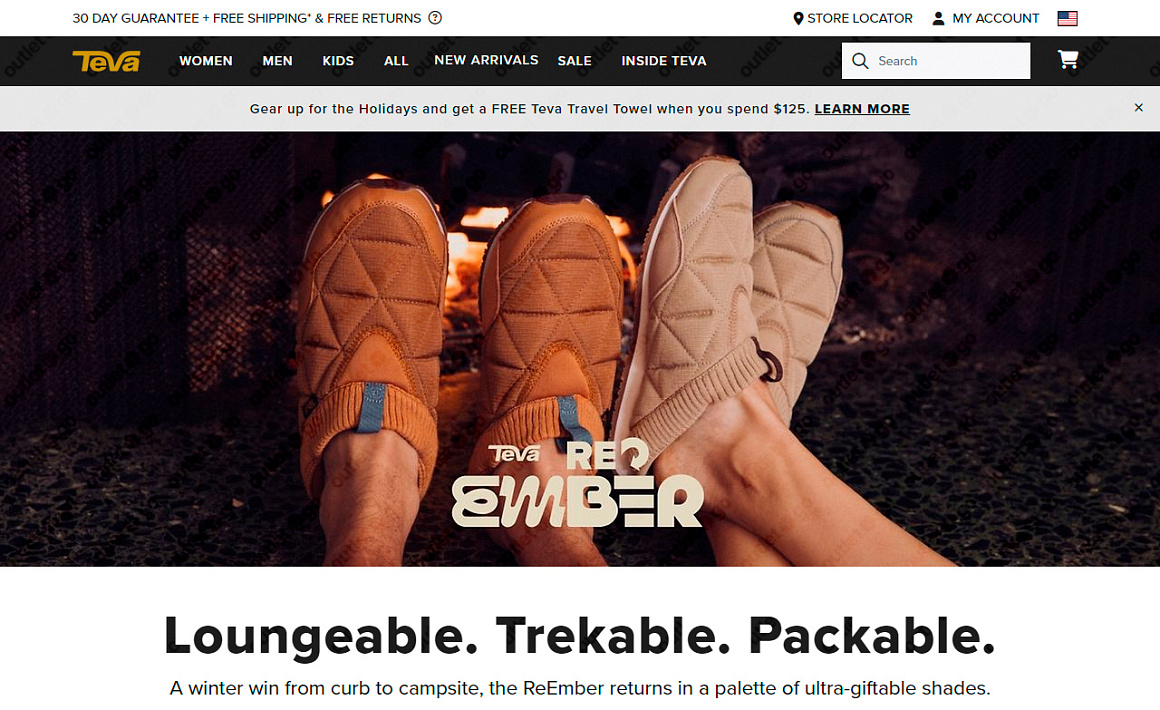Click the ReEmber hero banner image
This screenshot has height=710, width=1160.
pyautogui.click(x=580, y=349)
